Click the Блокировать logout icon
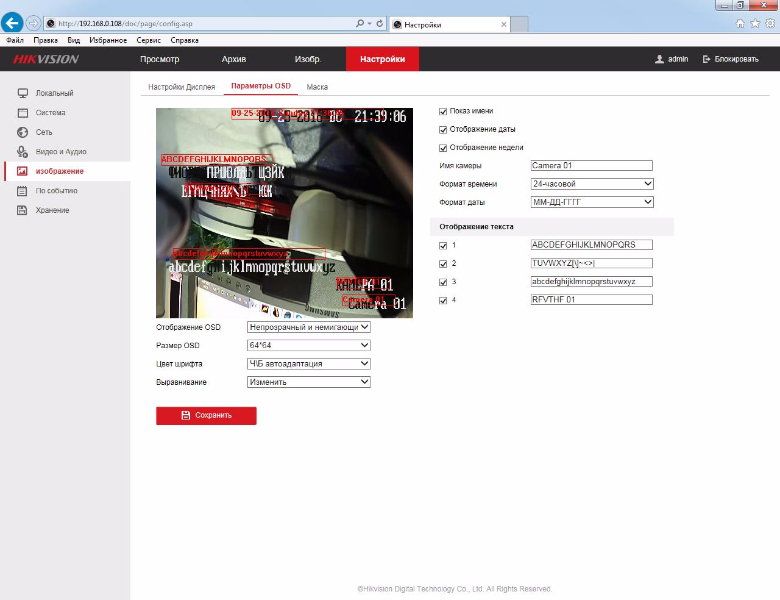Image resolution: width=780 pixels, height=600 pixels. [x=706, y=59]
